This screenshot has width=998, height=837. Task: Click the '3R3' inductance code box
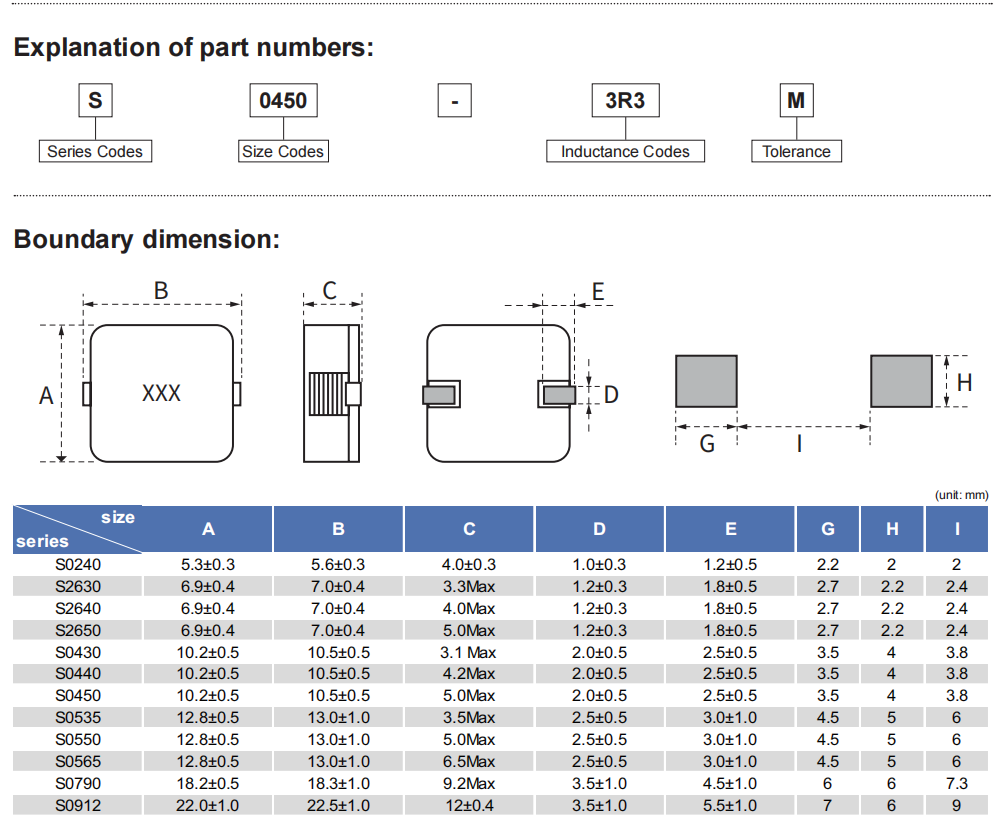pos(625,101)
